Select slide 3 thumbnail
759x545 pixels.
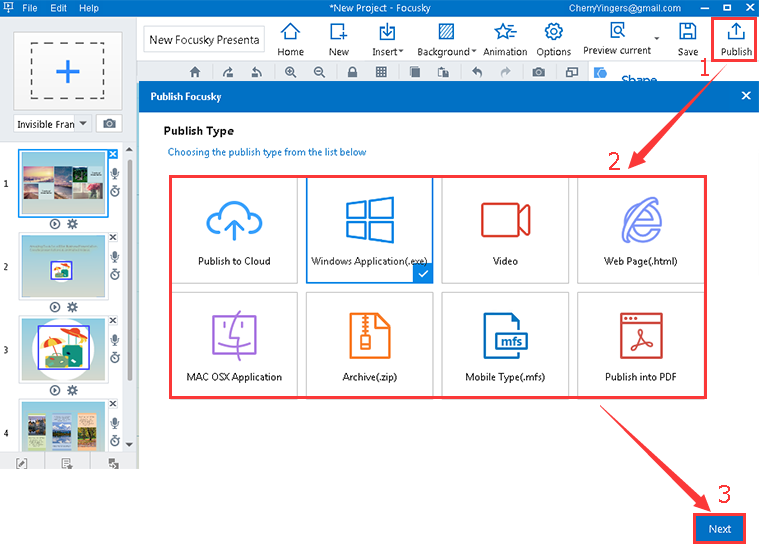coord(63,349)
